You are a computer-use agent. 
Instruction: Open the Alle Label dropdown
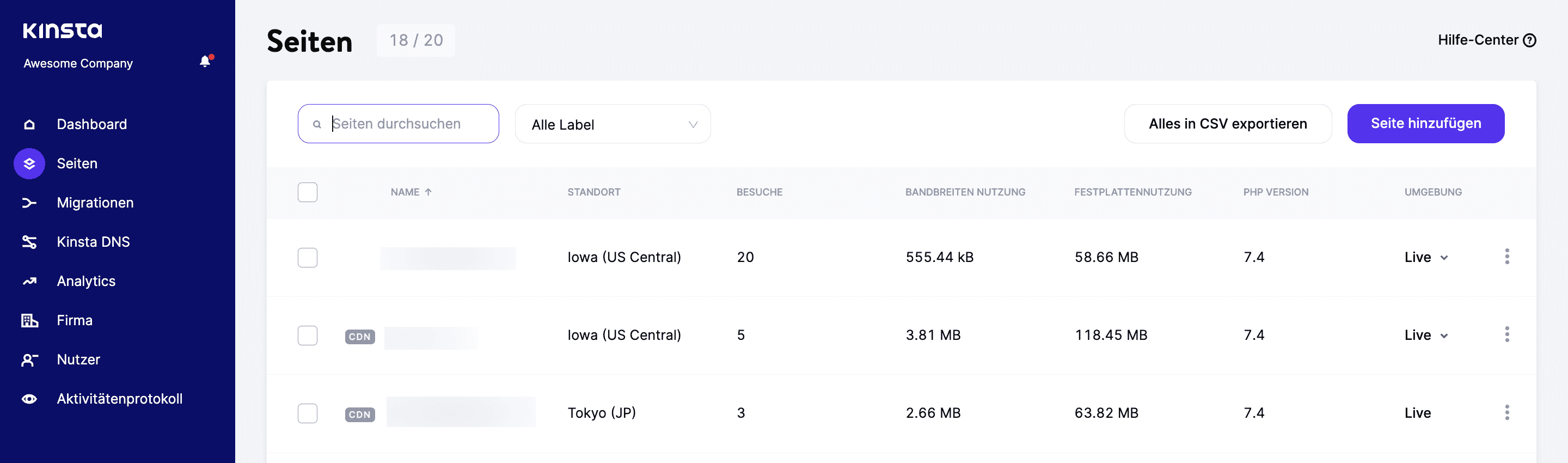(613, 124)
